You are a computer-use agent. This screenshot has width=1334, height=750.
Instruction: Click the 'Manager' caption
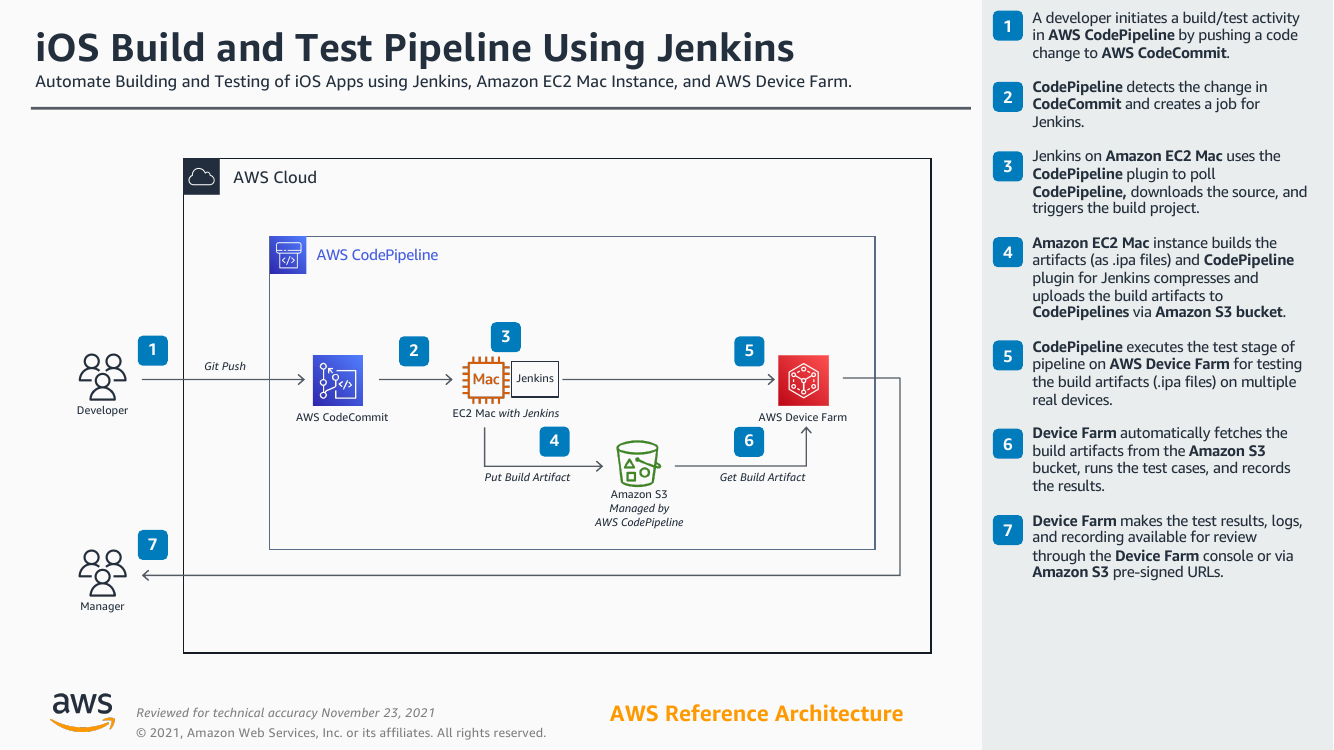point(103,606)
